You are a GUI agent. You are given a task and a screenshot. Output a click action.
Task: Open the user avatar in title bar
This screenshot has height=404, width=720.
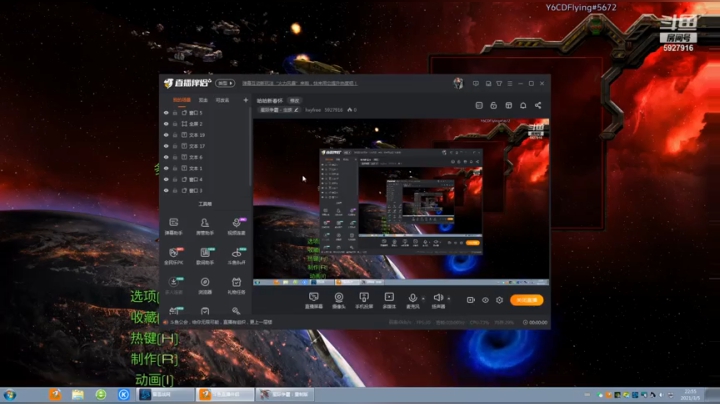pyautogui.click(x=458, y=83)
